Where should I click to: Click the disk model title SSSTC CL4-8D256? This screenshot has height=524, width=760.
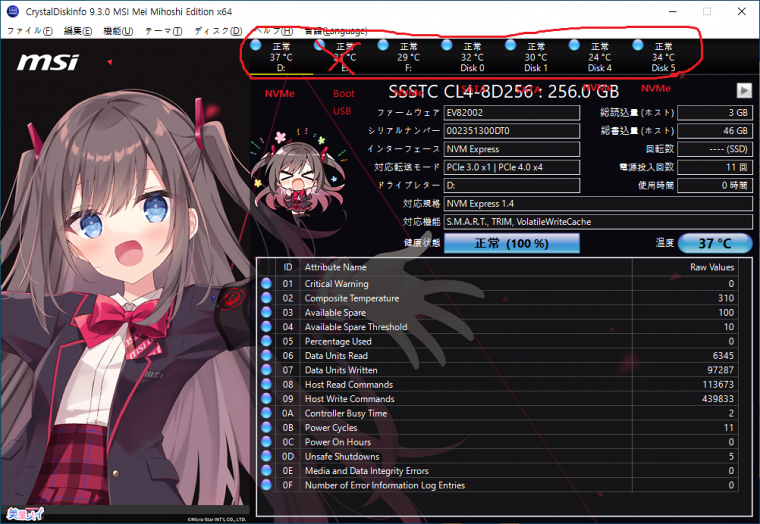click(504, 91)
